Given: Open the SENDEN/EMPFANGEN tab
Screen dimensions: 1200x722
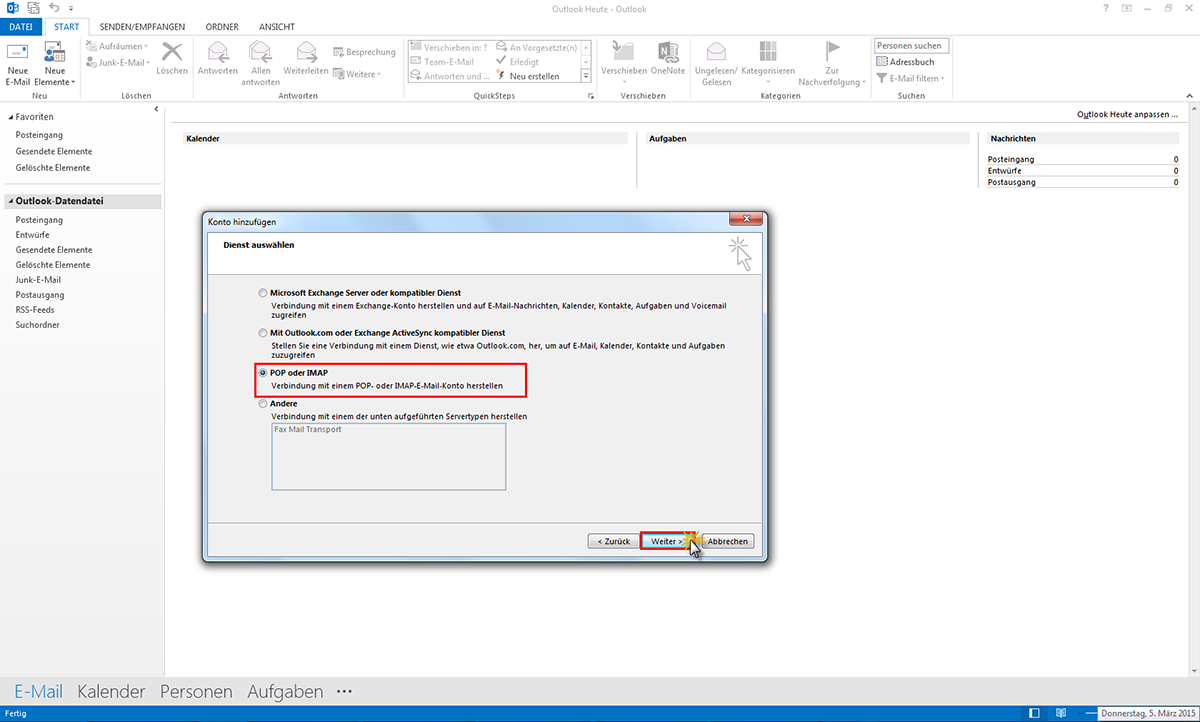Looking at the screenshot, I should (x=141, y=27).
